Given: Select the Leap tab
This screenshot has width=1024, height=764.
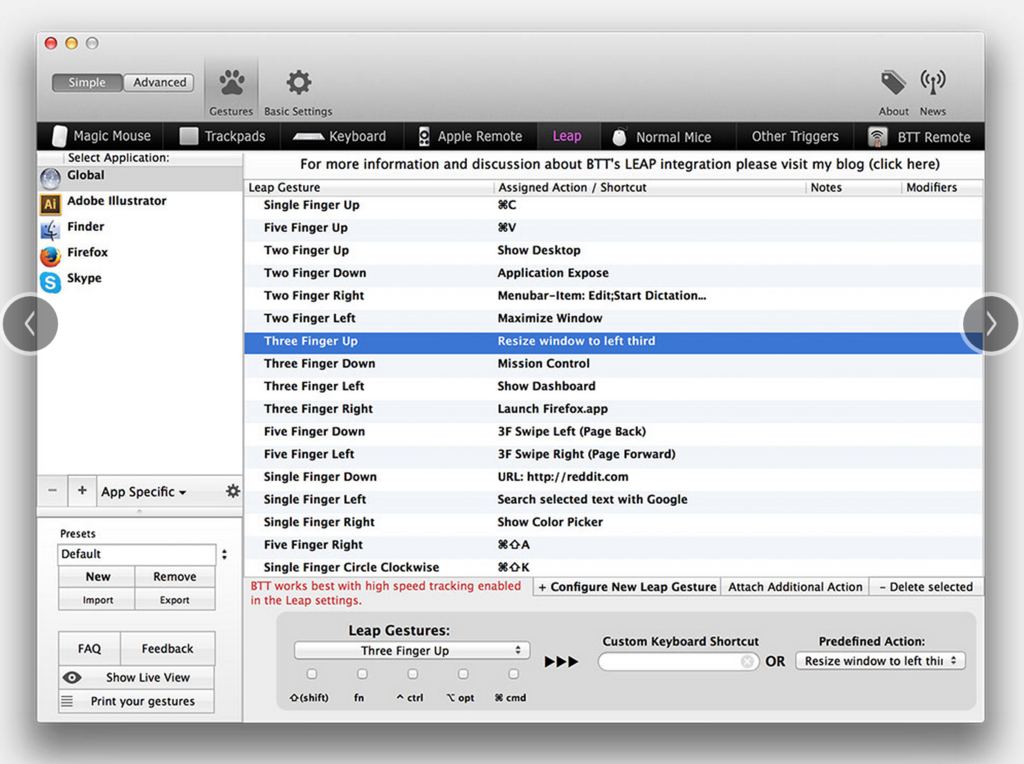Looking at the screenshot, I should 567,136.
